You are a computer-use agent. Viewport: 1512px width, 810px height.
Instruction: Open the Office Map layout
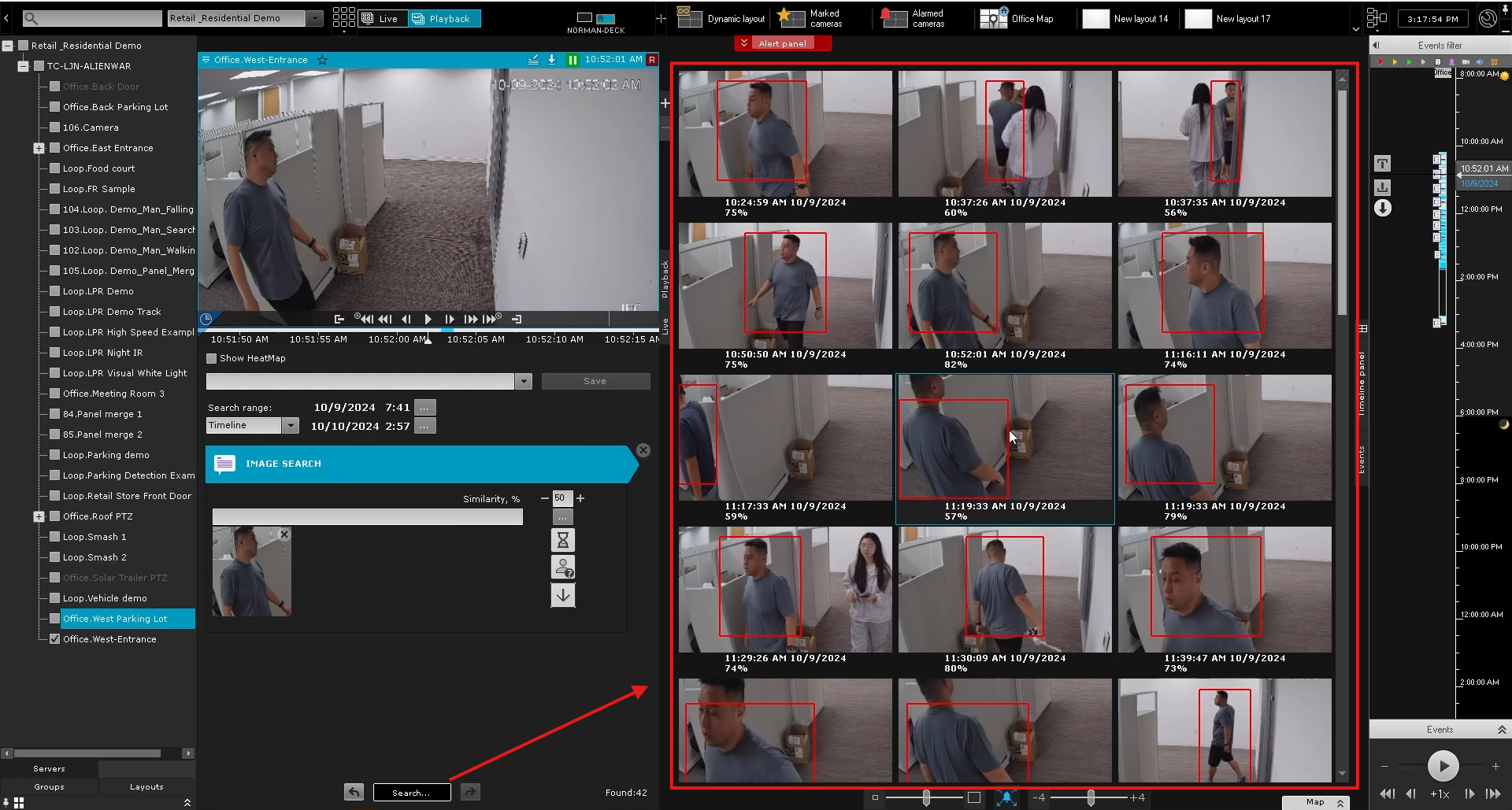1017,18
